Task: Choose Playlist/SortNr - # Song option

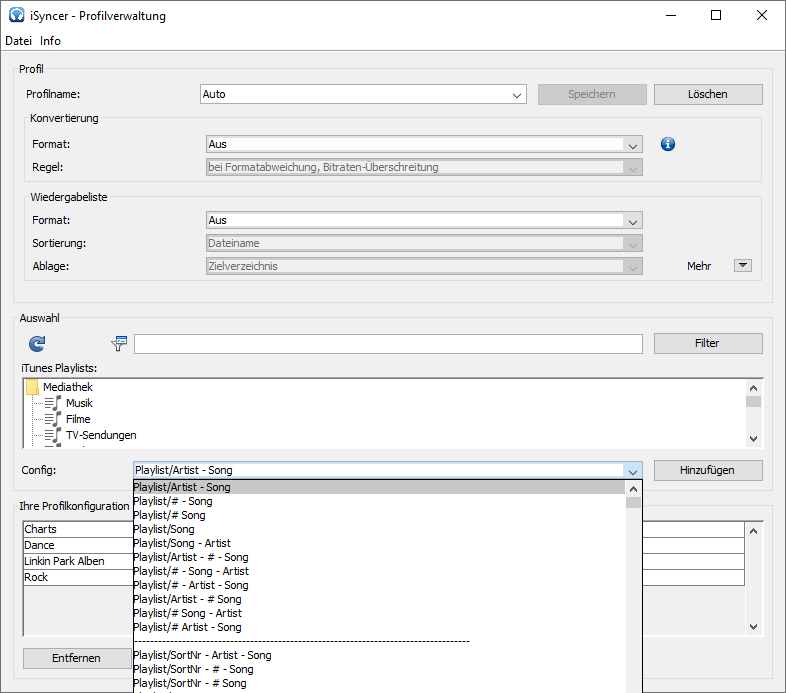Action: point(379,684)
